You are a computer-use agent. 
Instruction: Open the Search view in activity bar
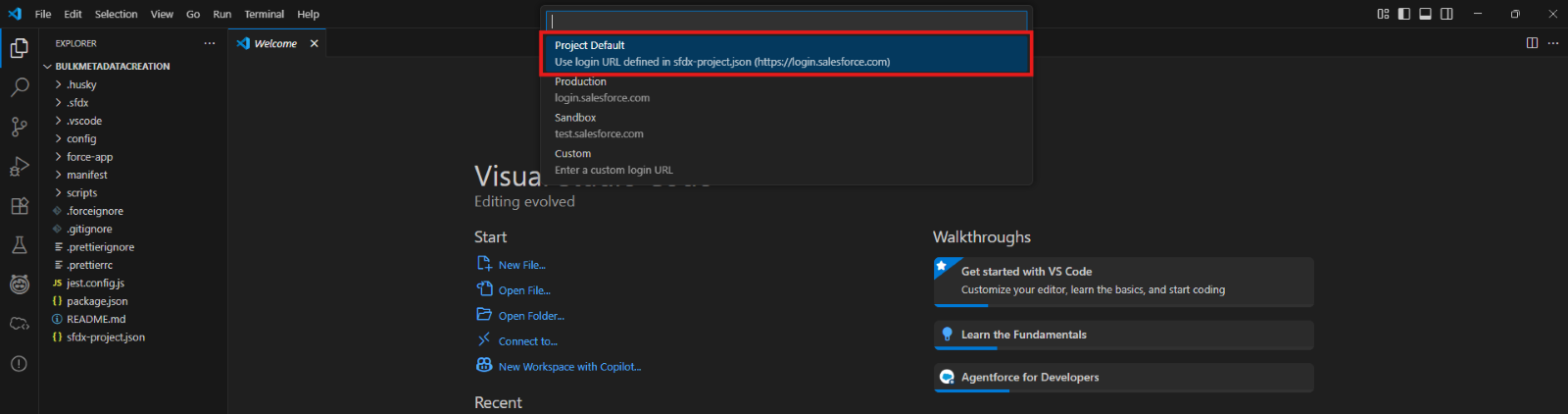tap(19, 87)
